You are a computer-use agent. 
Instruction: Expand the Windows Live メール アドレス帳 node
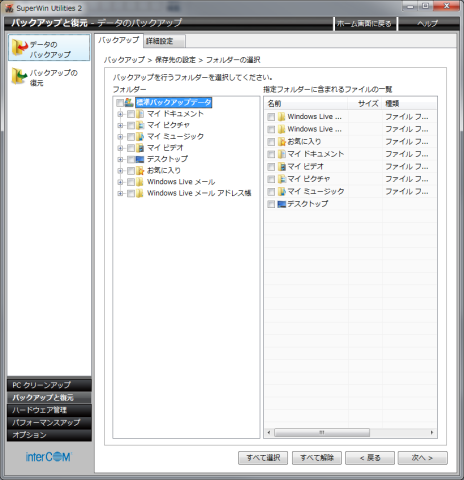(x=121, y=194)
